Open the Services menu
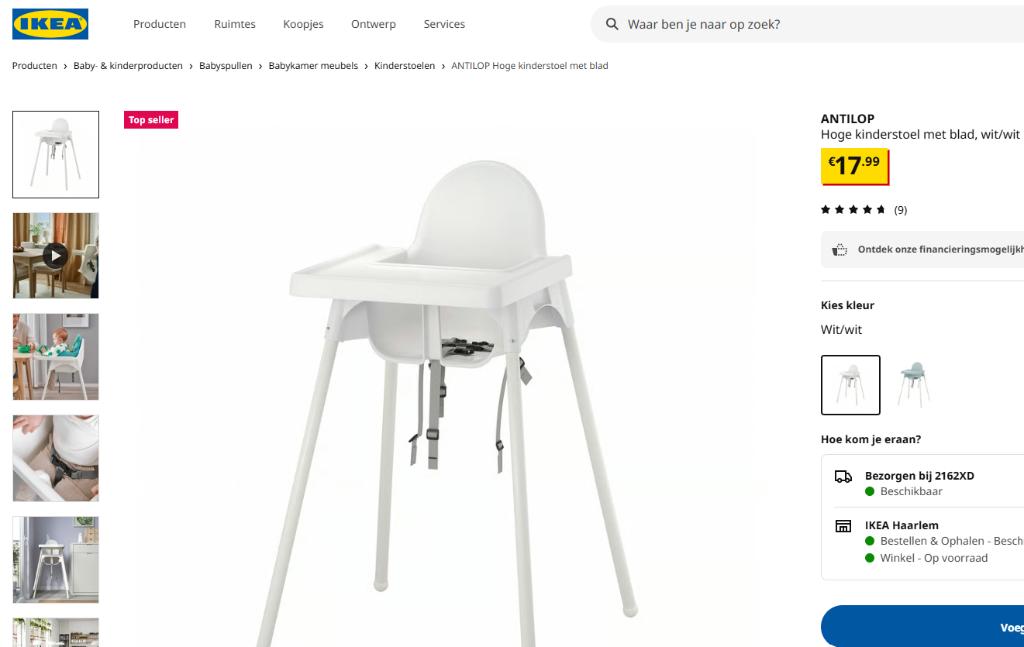 [x=444, y=24]
